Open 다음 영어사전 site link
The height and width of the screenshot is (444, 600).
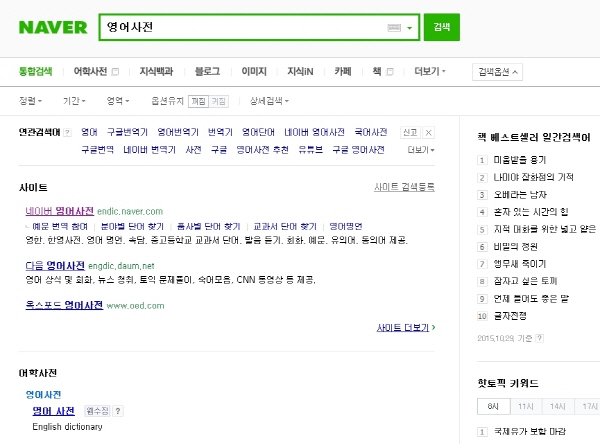[x=55, y=266]
